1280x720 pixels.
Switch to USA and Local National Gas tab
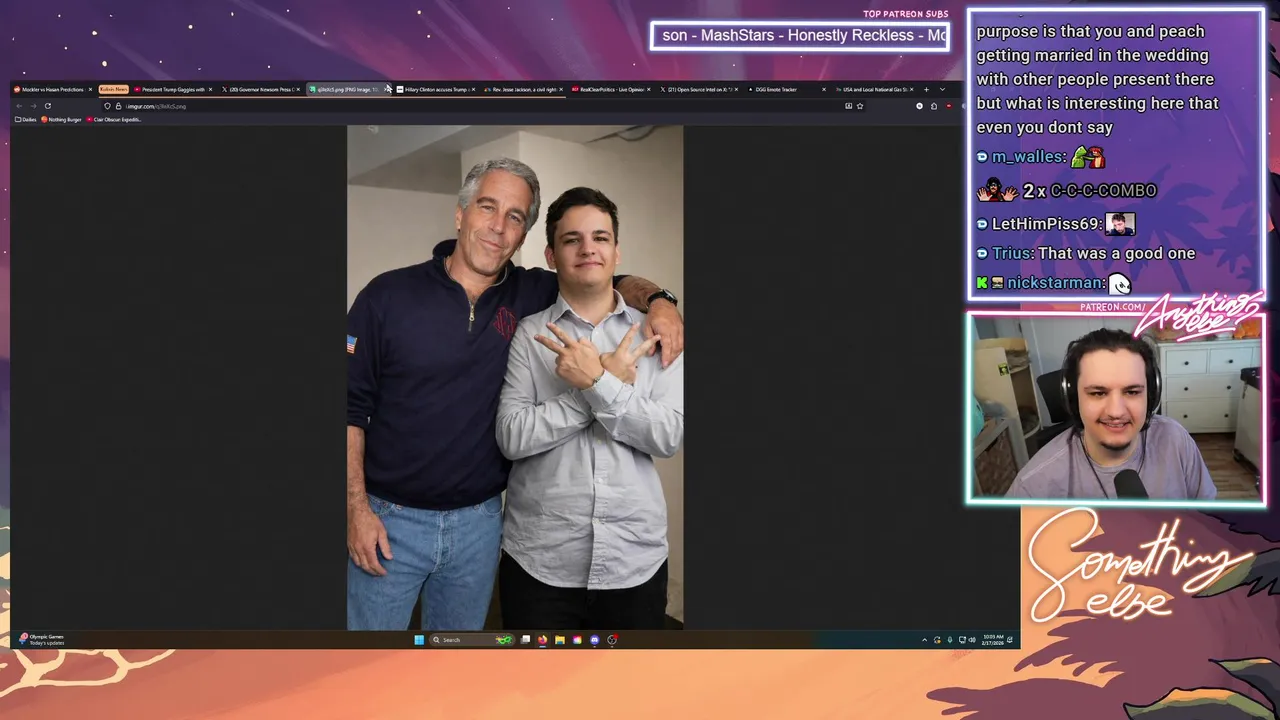click(x=872, y=89)
